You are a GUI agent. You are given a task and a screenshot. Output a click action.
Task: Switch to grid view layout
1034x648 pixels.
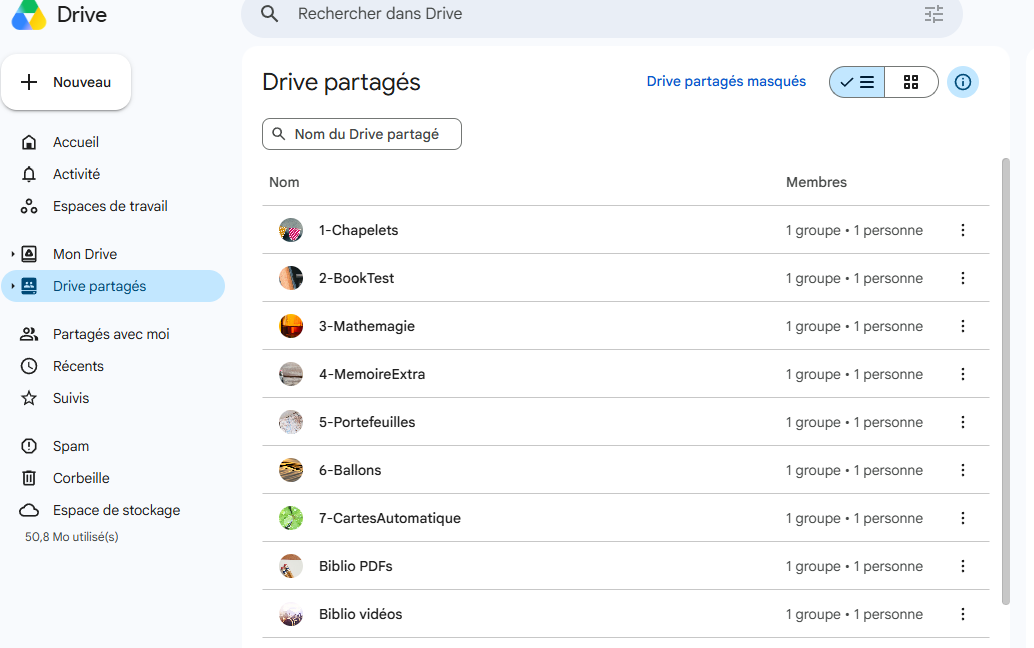pyautogui.click(x=911, y=82)
